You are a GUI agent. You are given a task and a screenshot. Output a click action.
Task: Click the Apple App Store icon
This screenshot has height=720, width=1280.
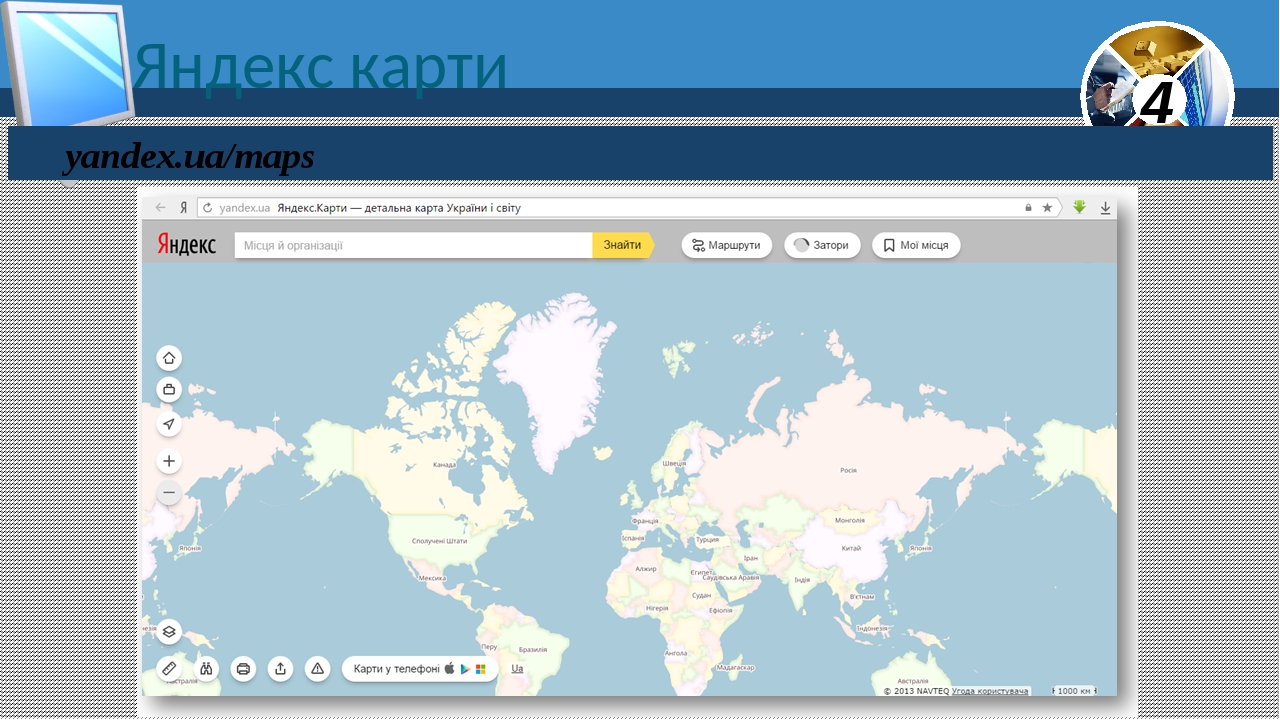coord(450,668)
